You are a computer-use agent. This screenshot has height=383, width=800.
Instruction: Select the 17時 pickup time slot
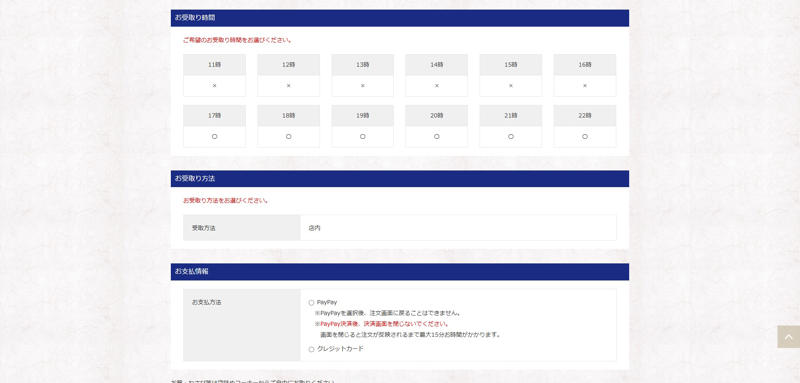214,126
